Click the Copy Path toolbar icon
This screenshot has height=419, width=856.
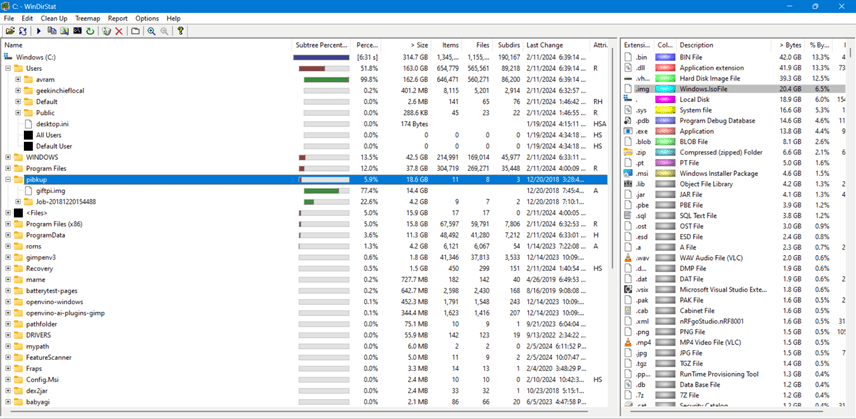52,31
